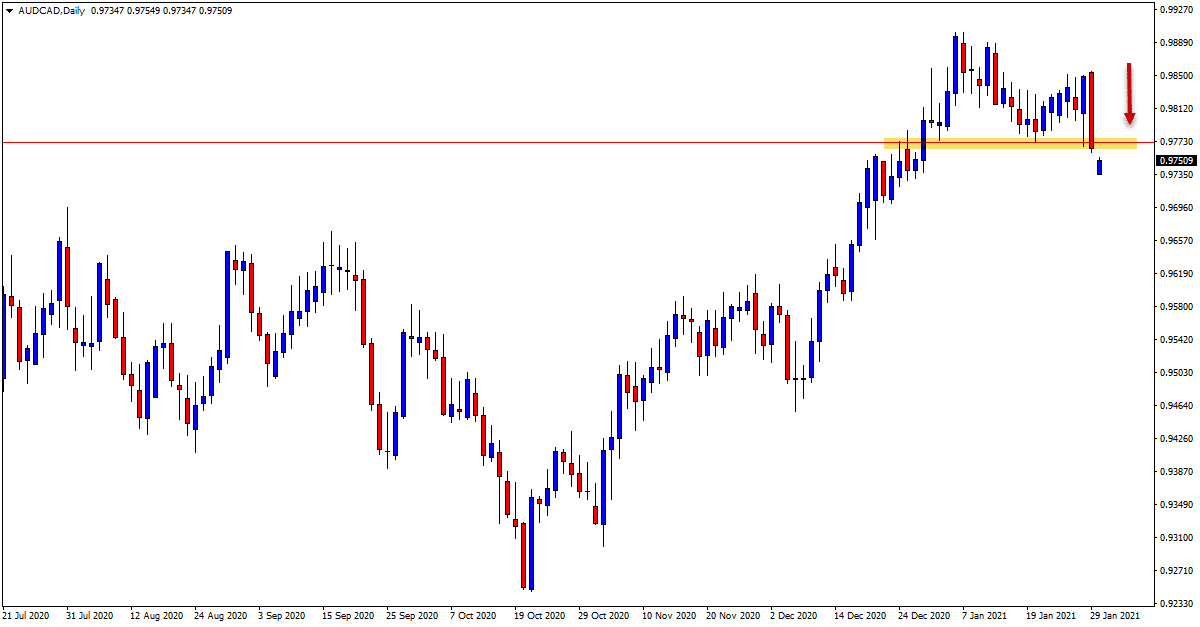Viewport: 1200px width, 627px height.
Task: Click the AUDCAD,Daily chart title
Action: pyautogui.click(x=50, y=10)
